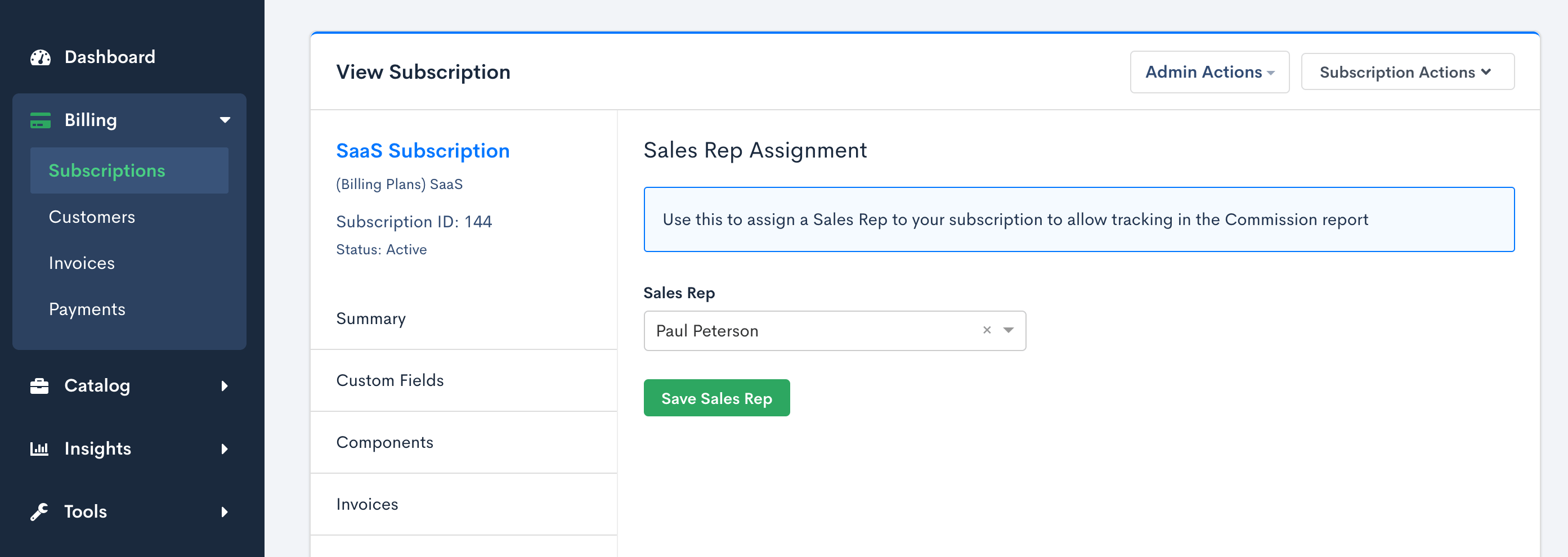This screenshot has width=1568, height=557.
Task: Click the Insights bar chart icon
Action: coord(39,449)
